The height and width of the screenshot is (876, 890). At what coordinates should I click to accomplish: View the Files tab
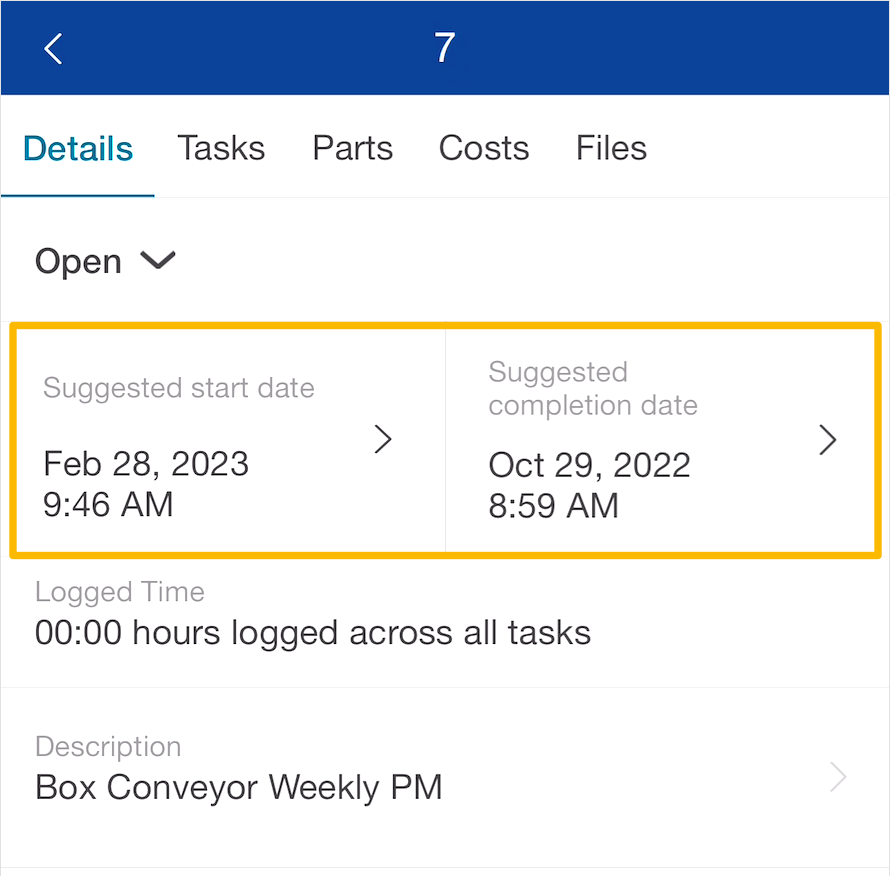[x=611, y=149]
